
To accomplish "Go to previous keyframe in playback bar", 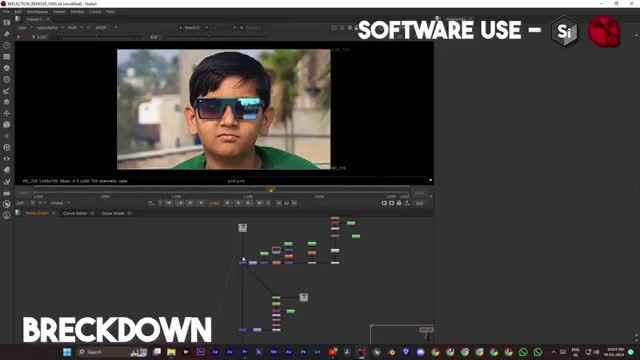I will 180,203.
